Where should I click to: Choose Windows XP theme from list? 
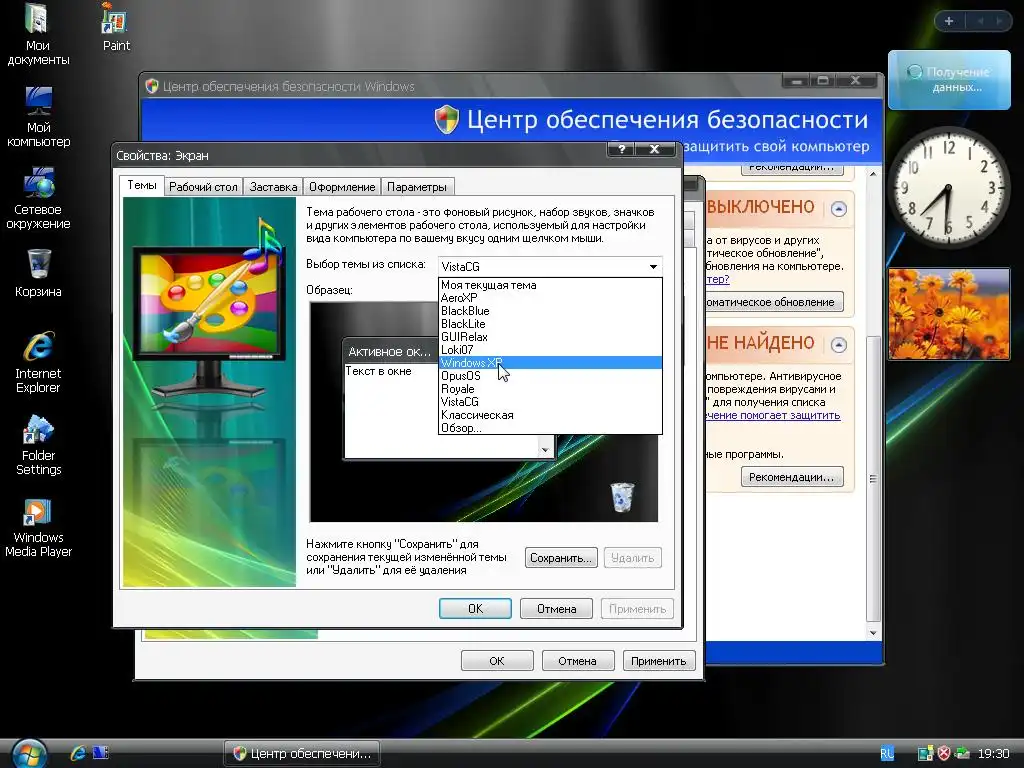click(550, 363)
